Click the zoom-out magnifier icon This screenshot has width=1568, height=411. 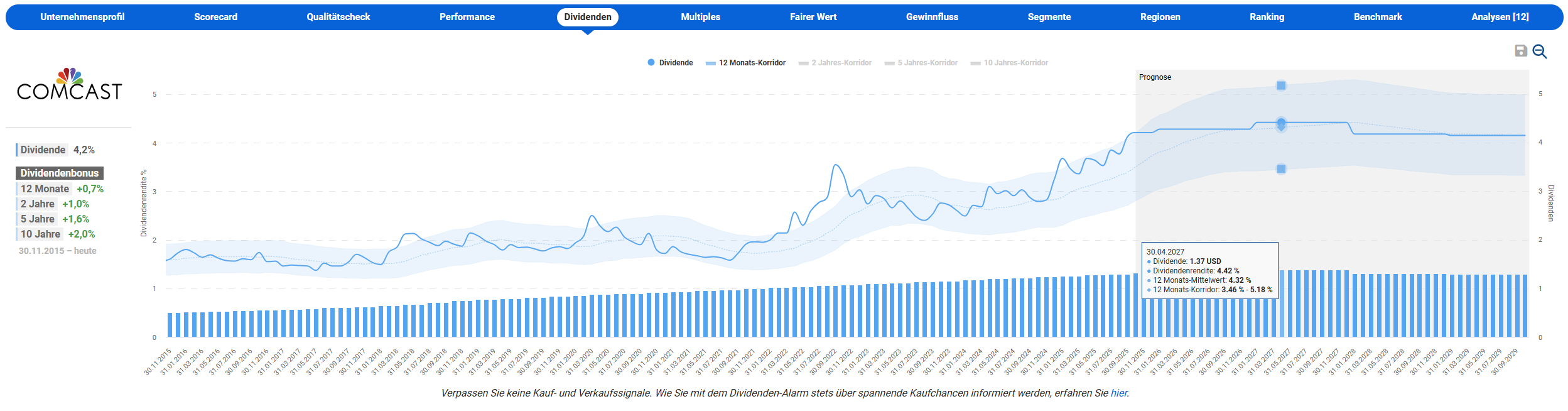(1539, 52)
